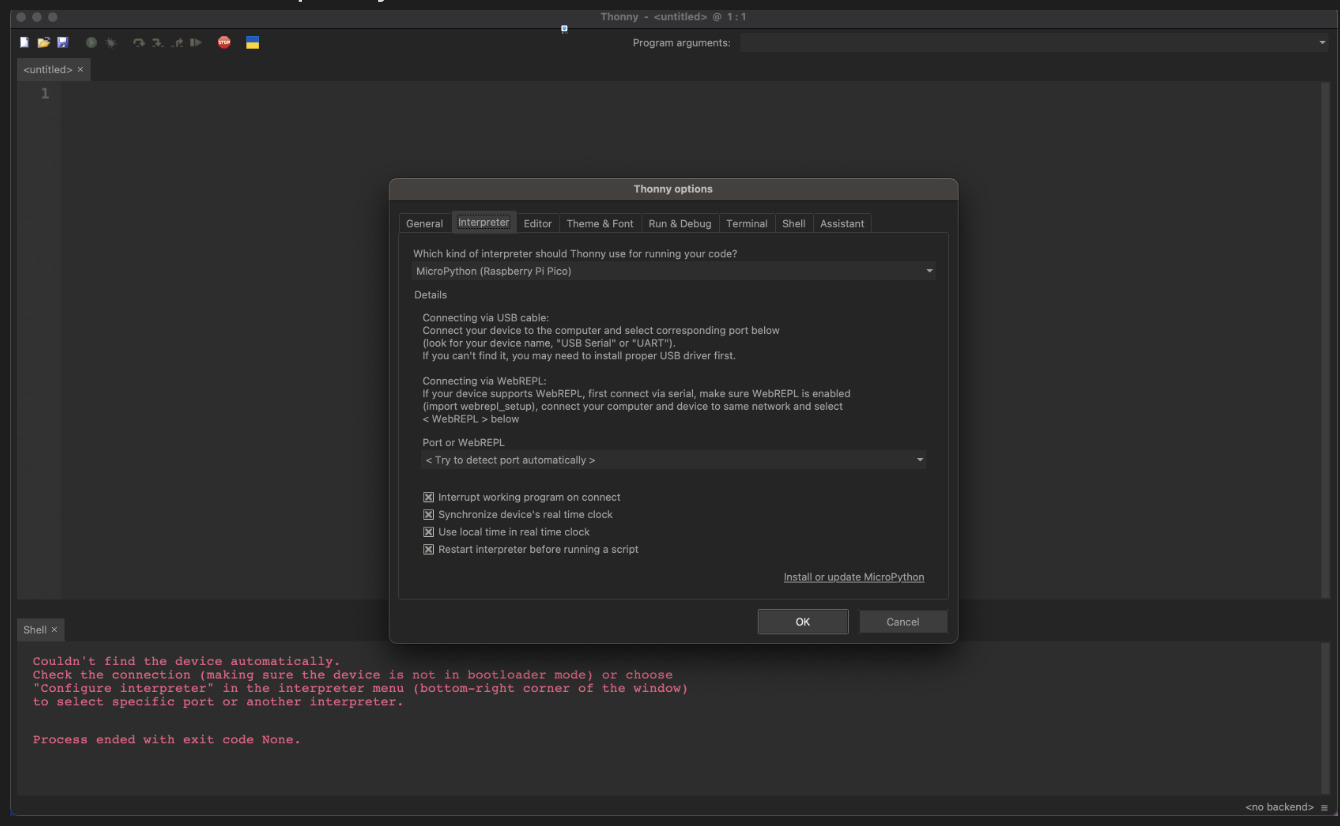The width and height of the screenshot is (1340, 826).
Task: Open the Shell options tab
Action: [x=794, y=224]
